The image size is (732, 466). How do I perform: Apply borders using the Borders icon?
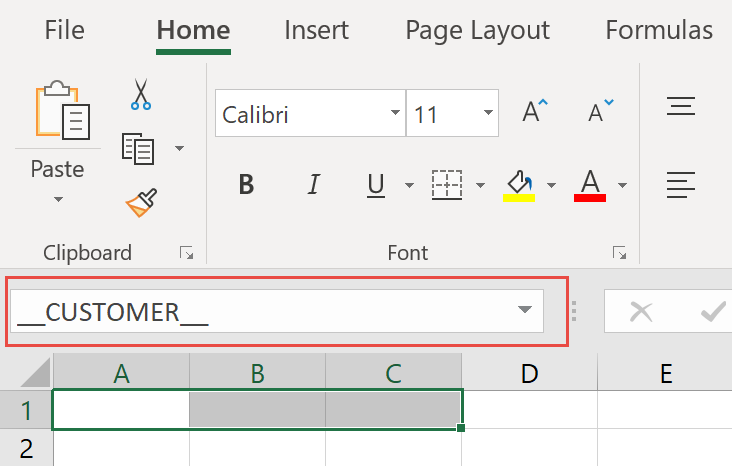[447, 185]
